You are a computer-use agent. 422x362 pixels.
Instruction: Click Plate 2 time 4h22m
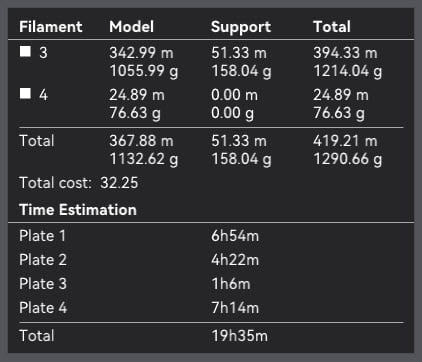click(x=235, y=260)
